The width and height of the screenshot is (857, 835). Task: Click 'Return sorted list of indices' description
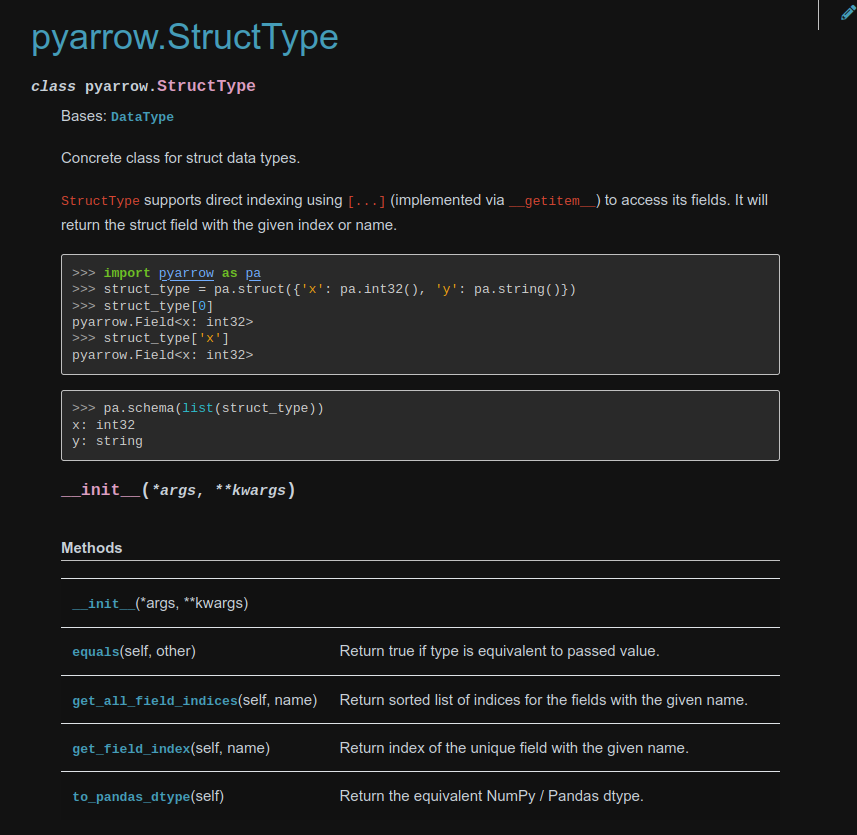(x=544, y=700)
